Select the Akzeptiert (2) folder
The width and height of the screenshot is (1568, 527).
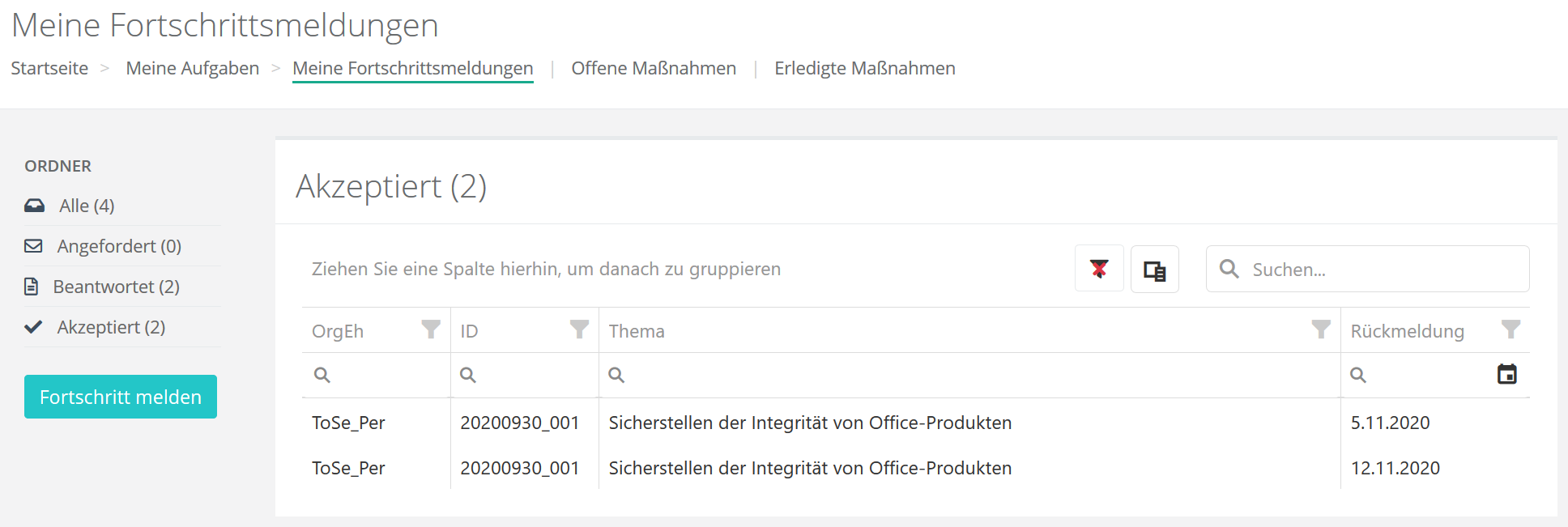(111, 327)
